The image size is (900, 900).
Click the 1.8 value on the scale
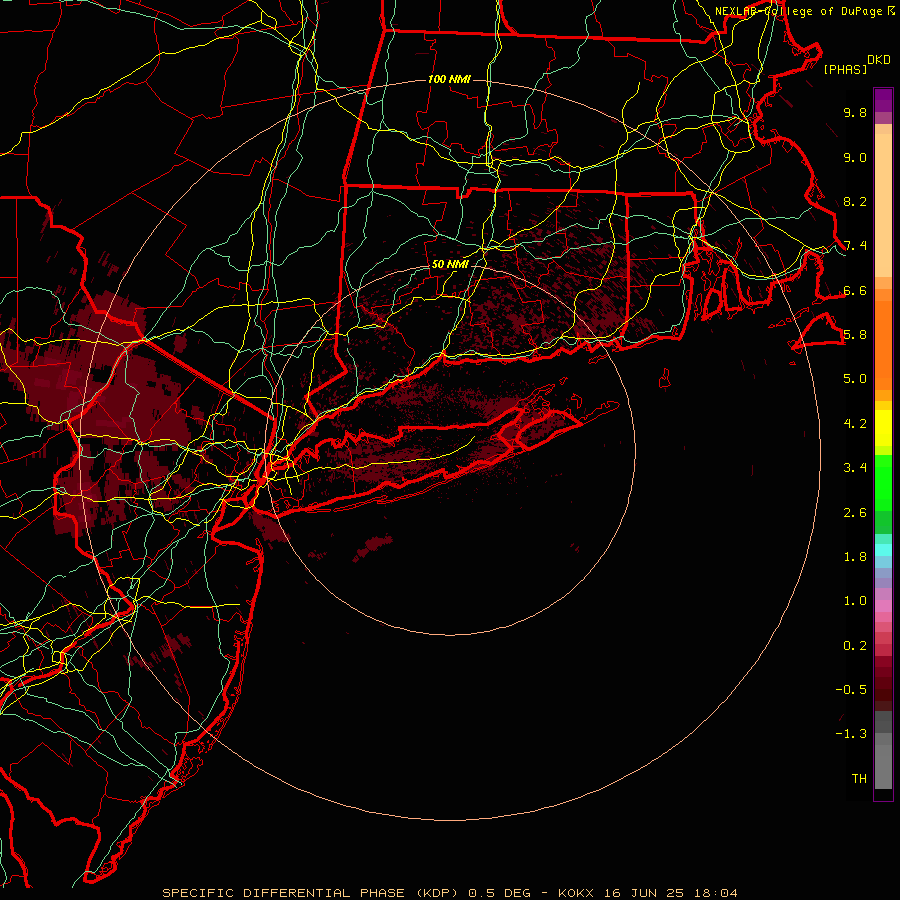point(855,557)
